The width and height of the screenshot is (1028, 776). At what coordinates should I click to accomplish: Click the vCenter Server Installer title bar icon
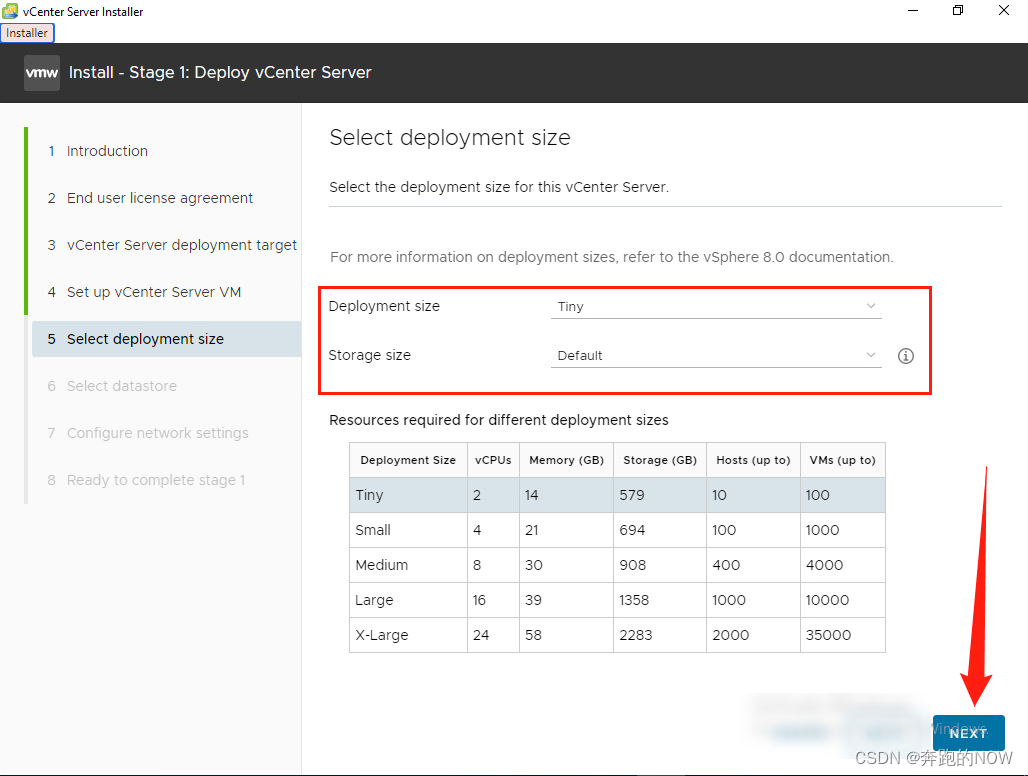pos(10,11)
